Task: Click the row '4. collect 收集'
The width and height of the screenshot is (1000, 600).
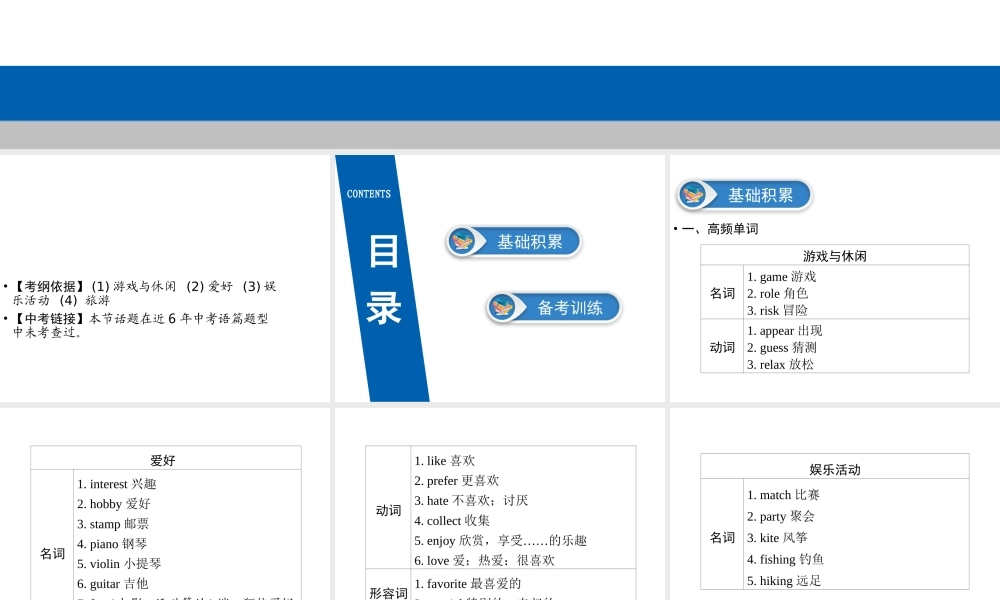Action: (x=452, y=520)
